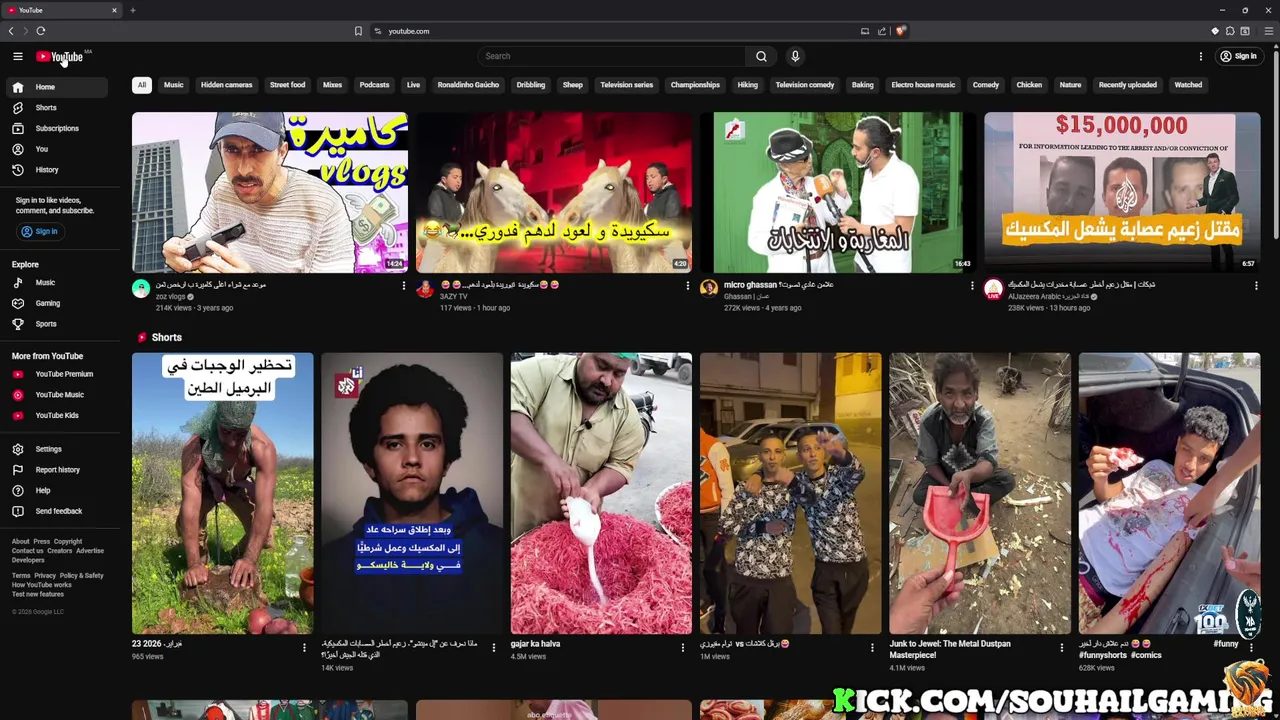Screen dimensions: 1280x720
Task: Click the micro ghassan channel avatar
Action: coord(709,289)
